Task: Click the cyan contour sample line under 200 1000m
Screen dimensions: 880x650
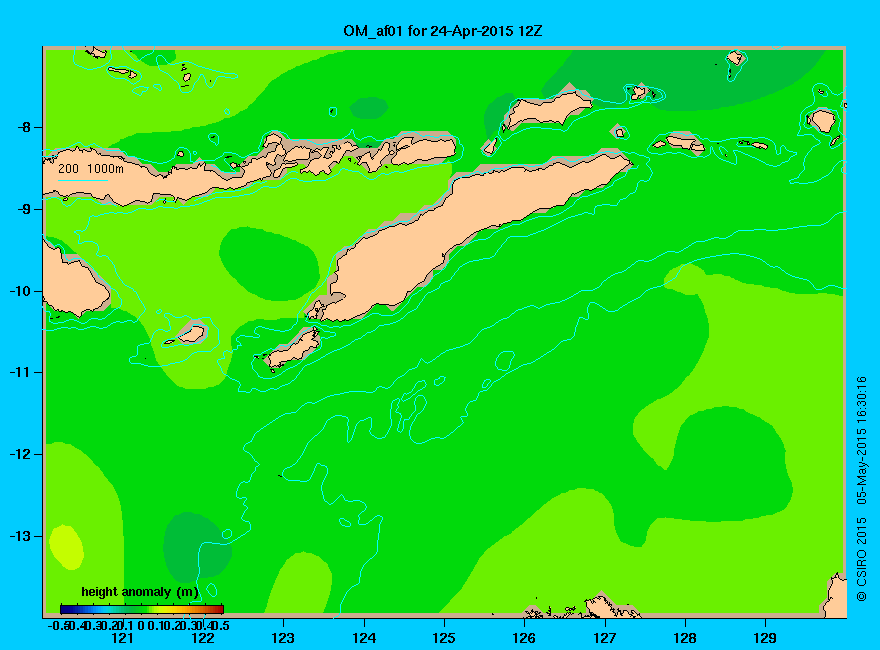Action: [x=82, y=180]
